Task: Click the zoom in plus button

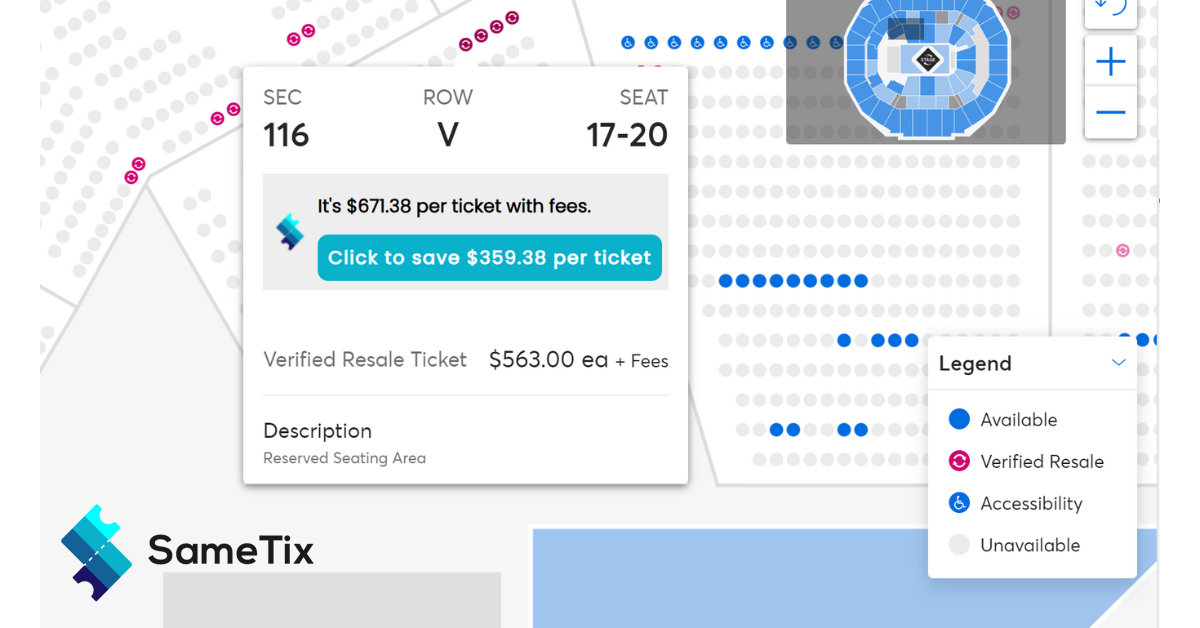Action: coord(1110,63)
